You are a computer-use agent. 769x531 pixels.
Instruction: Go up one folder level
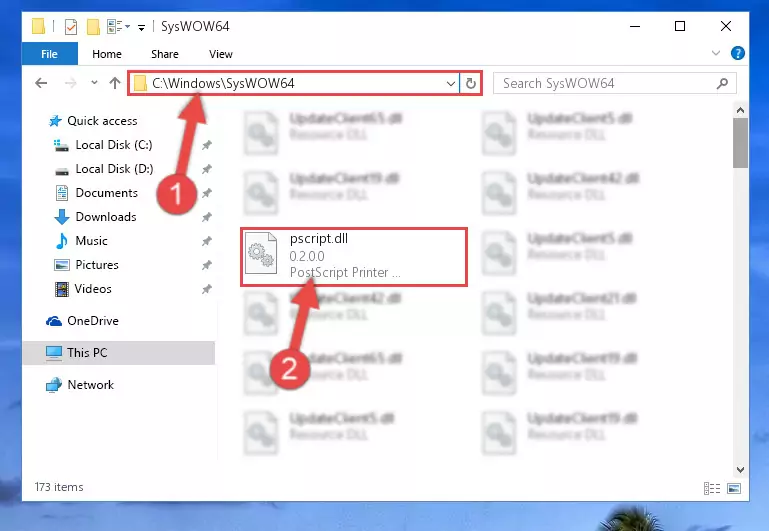115,83
